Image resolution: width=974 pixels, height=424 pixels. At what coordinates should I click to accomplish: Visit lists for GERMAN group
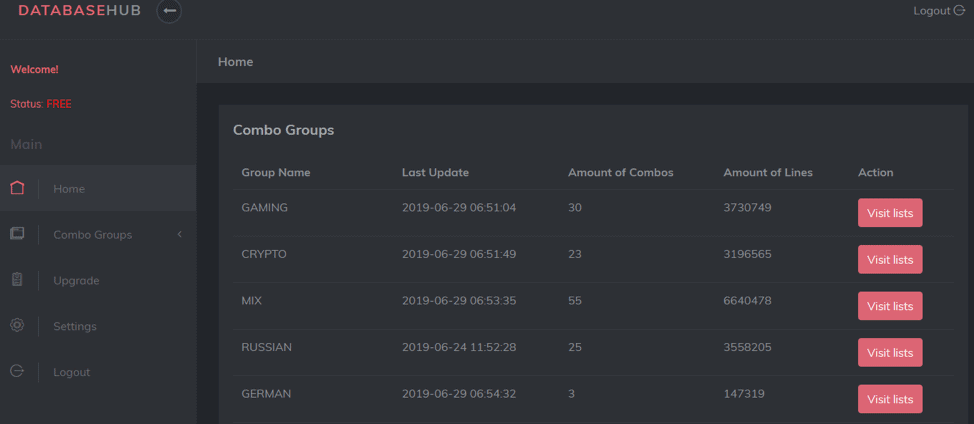890,399
